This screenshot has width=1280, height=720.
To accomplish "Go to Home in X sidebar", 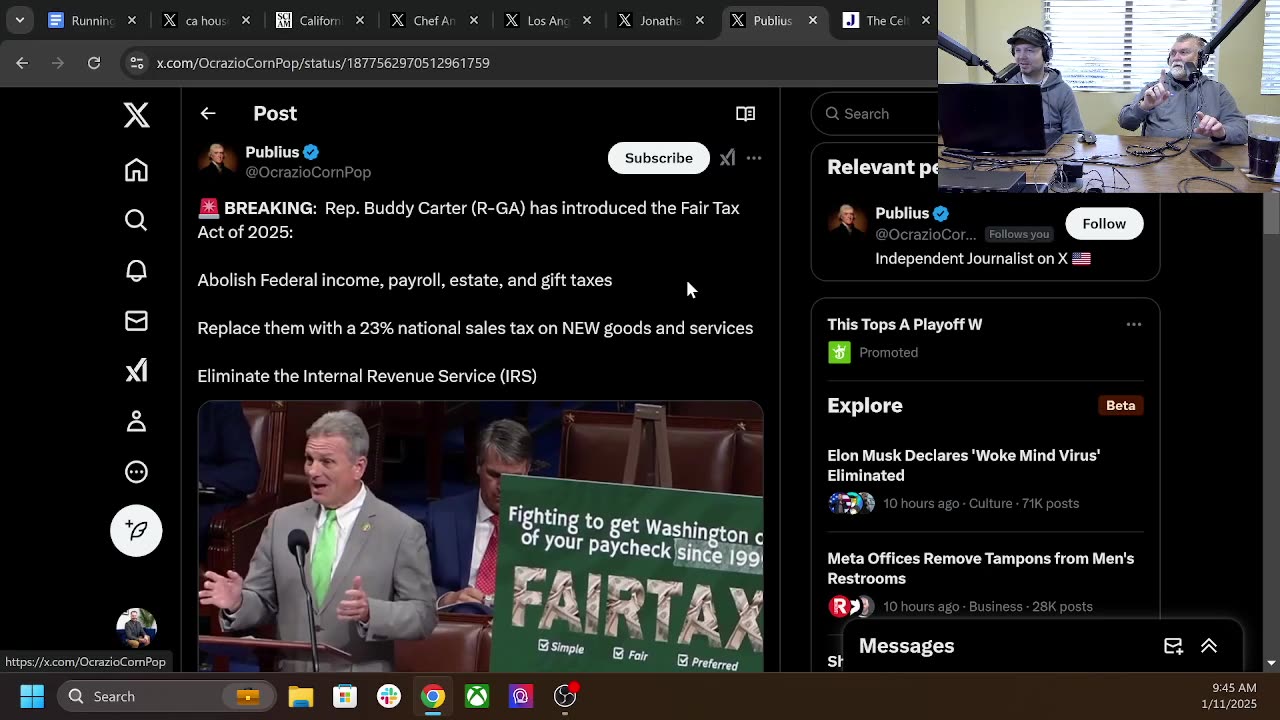I will (x=136, y=170).
